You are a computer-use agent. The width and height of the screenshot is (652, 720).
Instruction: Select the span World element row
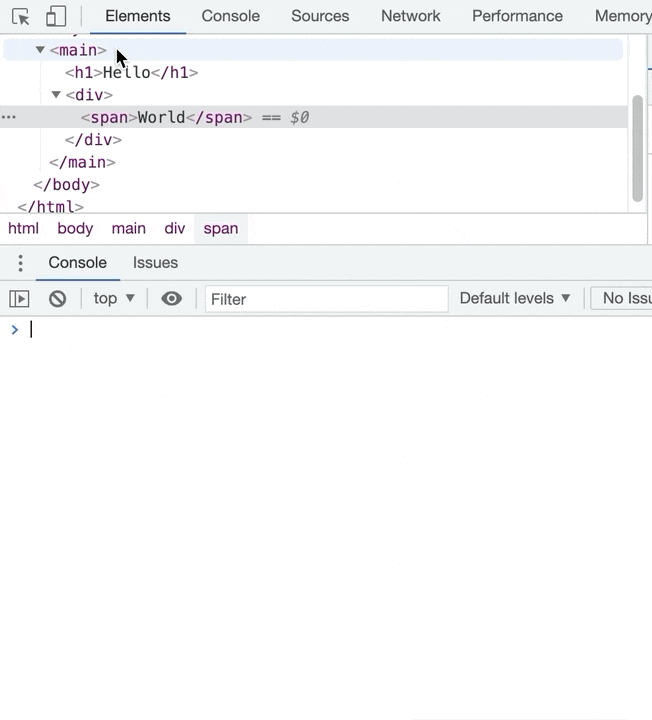pyautogui.click(x=314, y=118)
